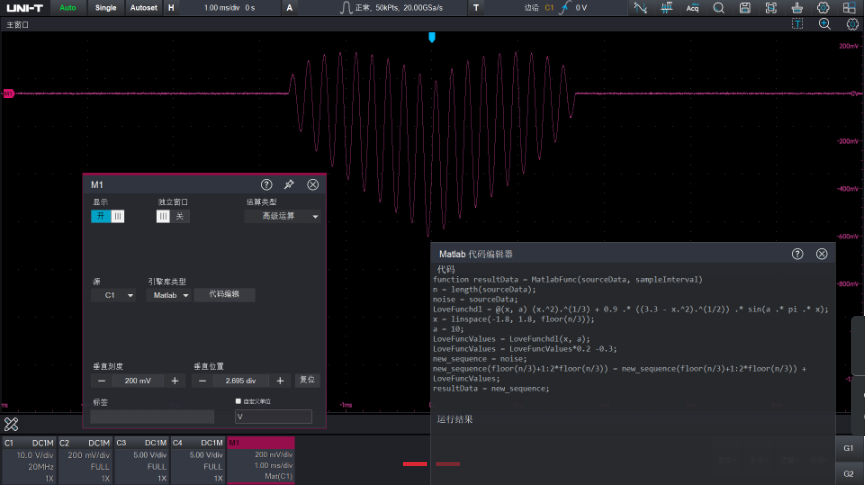Close the Matlab code editor

click(822, 254)
